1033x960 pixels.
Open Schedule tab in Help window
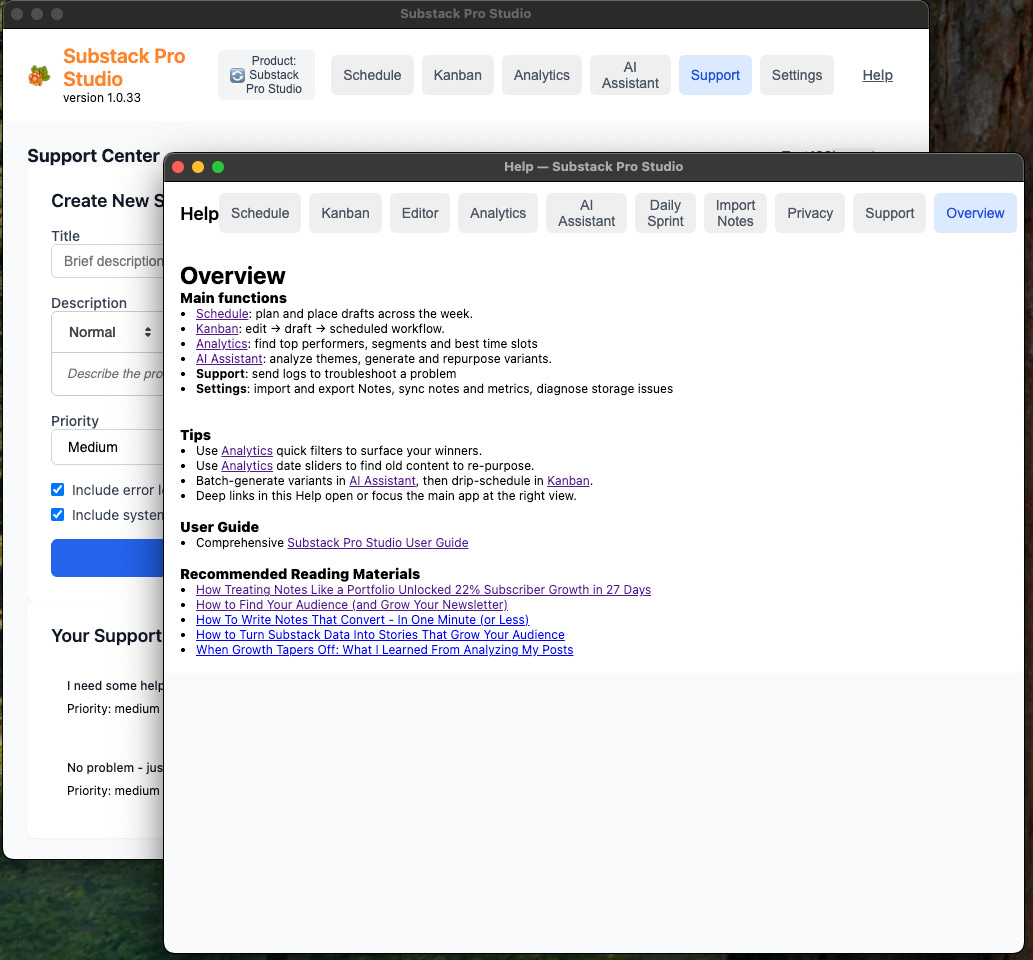click(260, 213)
